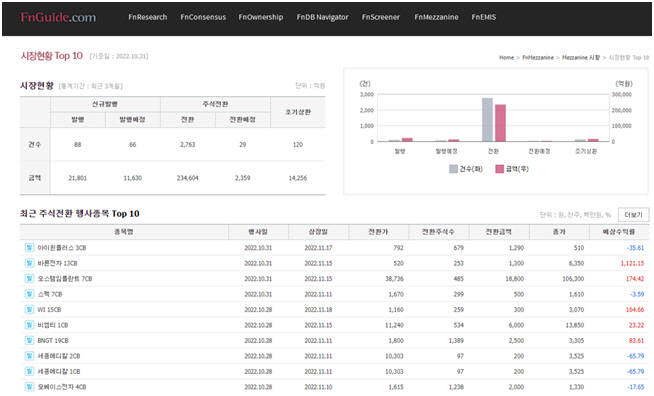Open the WI 15CB row
Screen dimensions: 654x396
(x=334, y=310)
